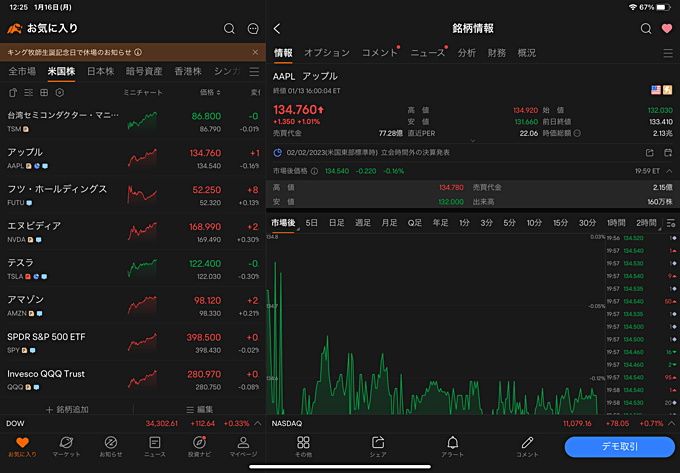The image size is (680, 473).
Task: Tap the share-list icon above watchlist
Action: click(13, 92)
